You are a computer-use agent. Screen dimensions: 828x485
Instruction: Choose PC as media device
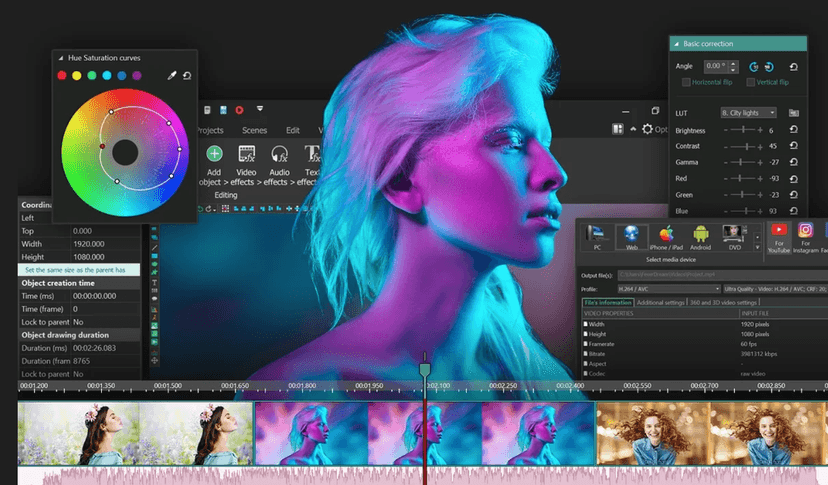point(597,237)
